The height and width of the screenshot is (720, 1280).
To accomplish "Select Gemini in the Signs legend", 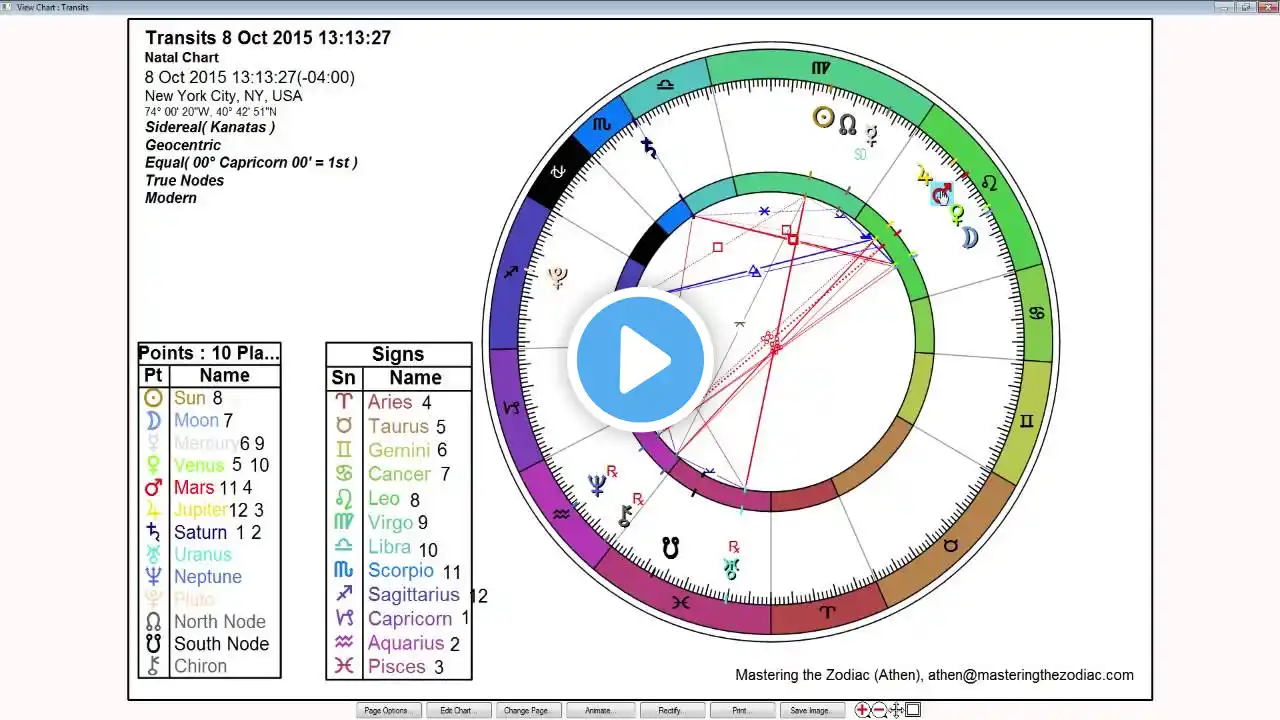I will [x=399, y=450].
